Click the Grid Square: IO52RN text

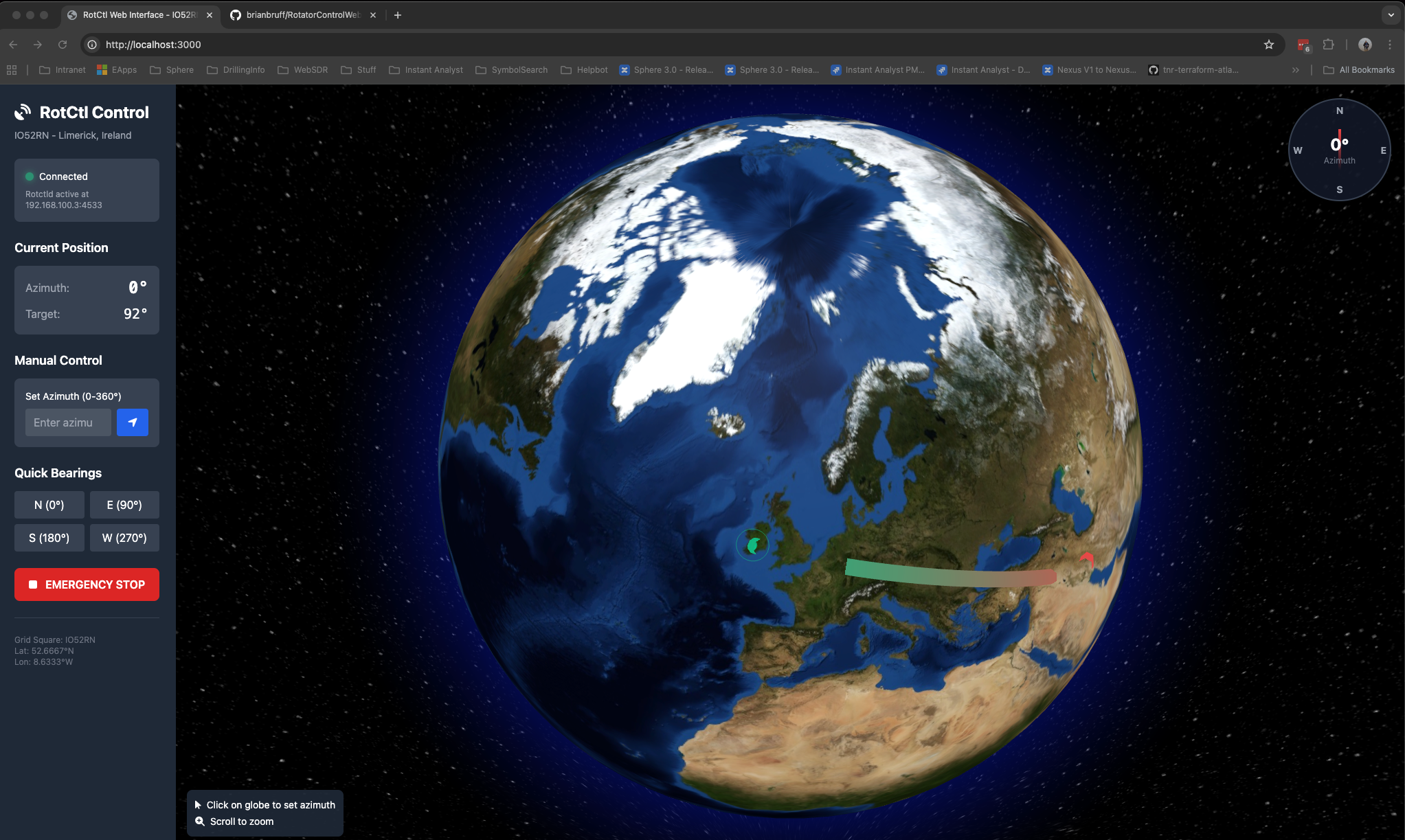[x=55, y=639]
